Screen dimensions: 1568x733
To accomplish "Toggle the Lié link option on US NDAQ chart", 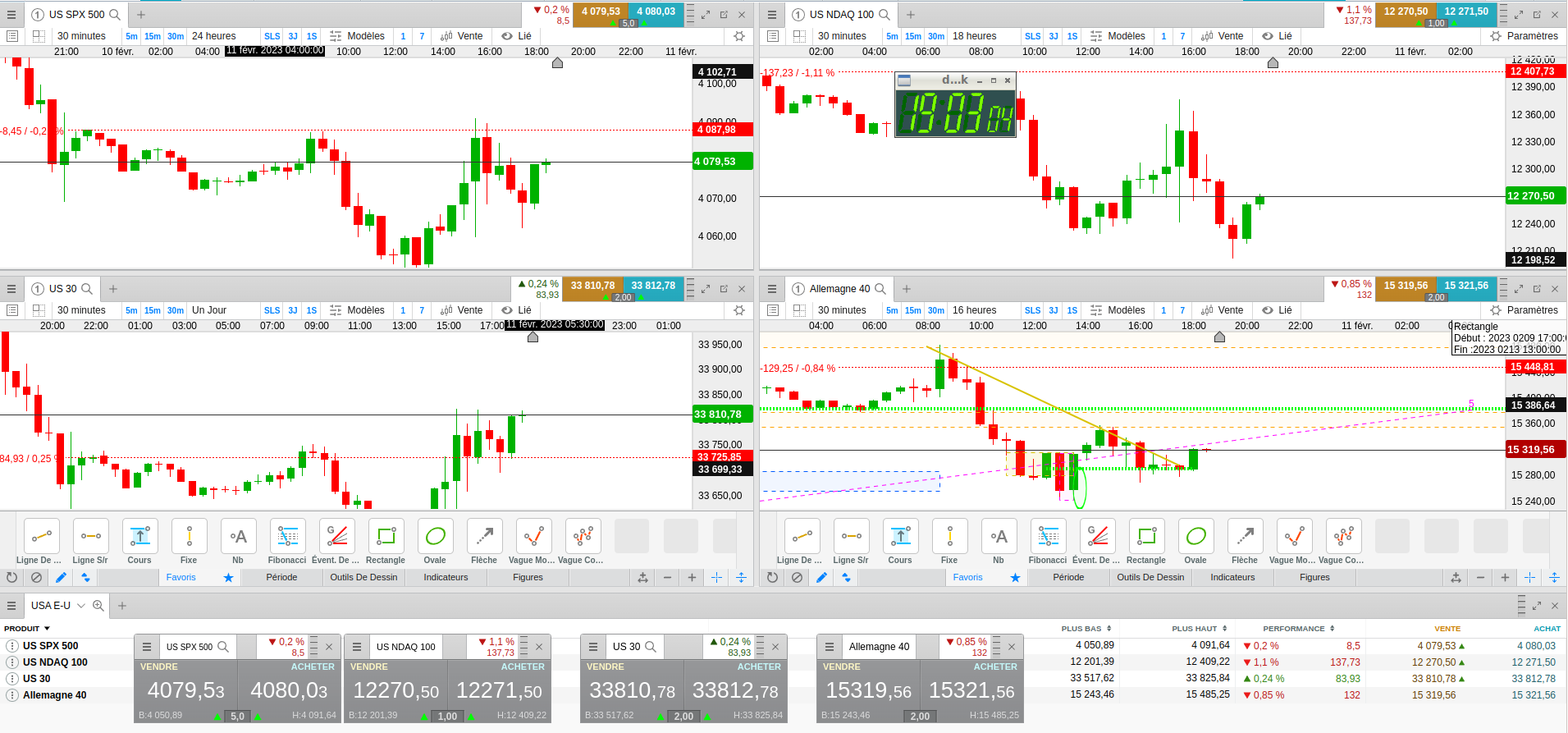I will 1277,36.
